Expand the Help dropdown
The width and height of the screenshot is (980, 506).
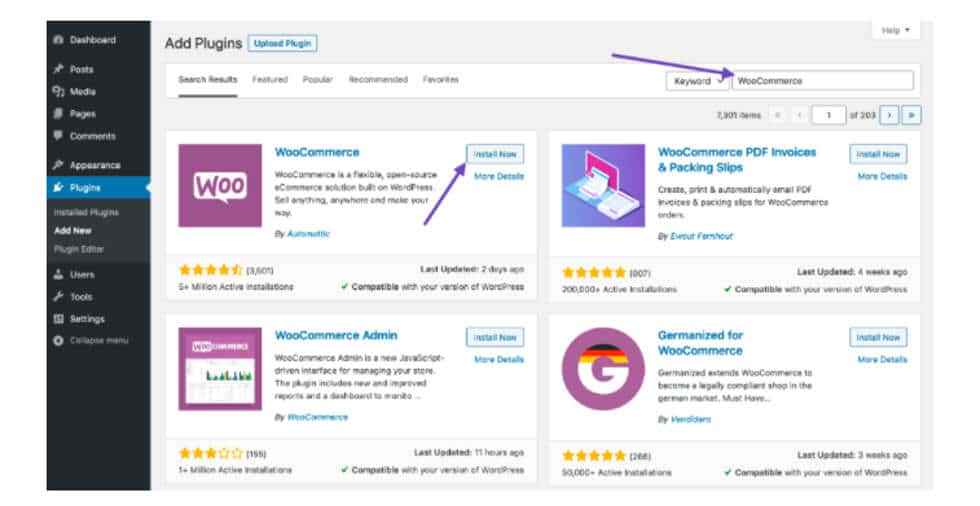pos(896,30)
